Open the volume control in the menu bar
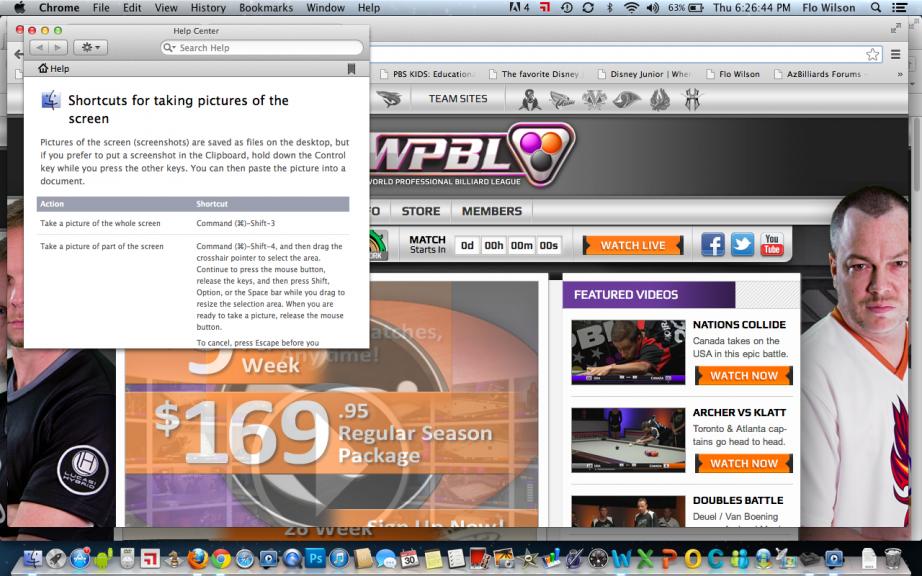Viewport: 922px width, 576px height. pyautogui.click(x=653, y=8)
